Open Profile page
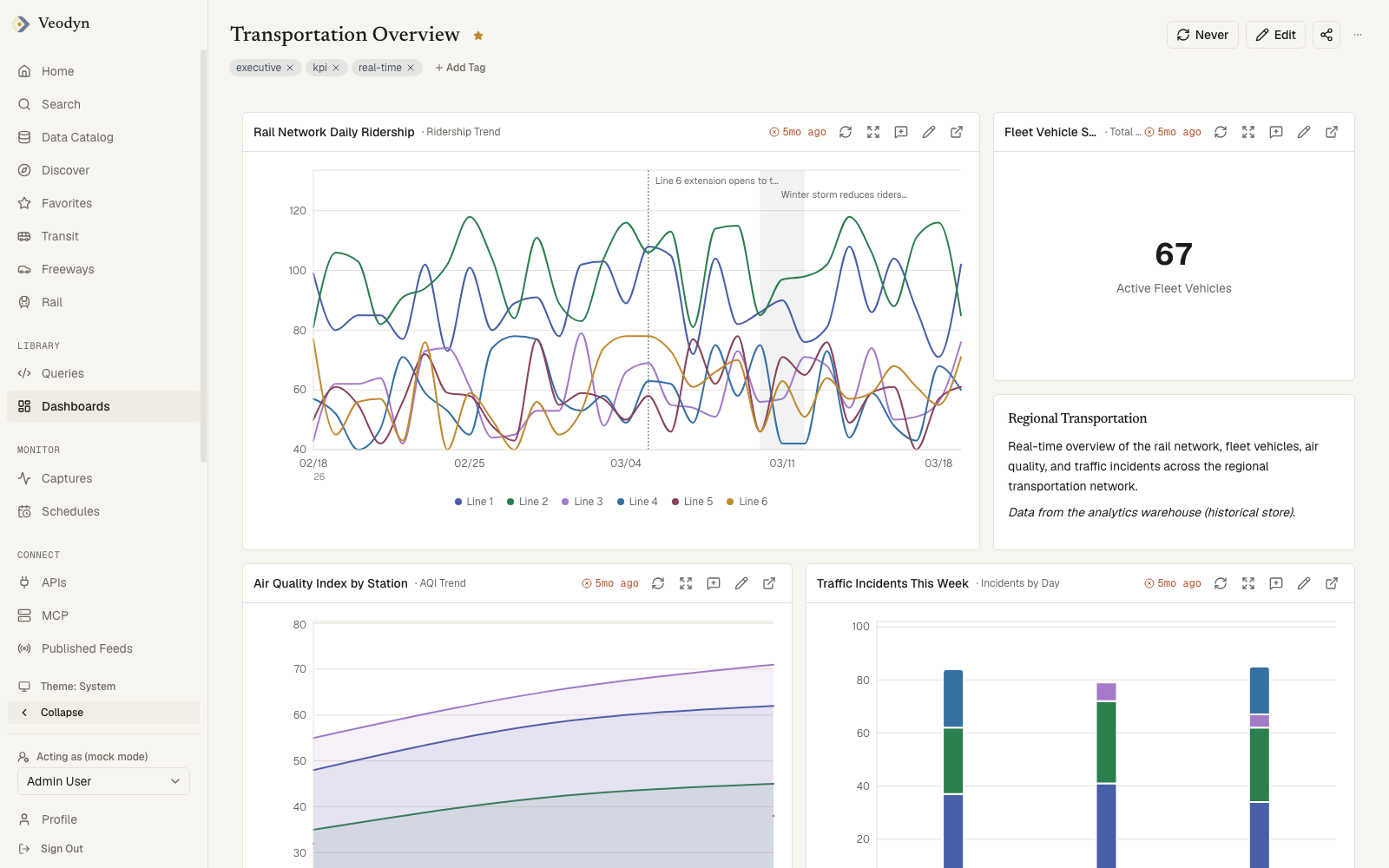 click(103, 819)
